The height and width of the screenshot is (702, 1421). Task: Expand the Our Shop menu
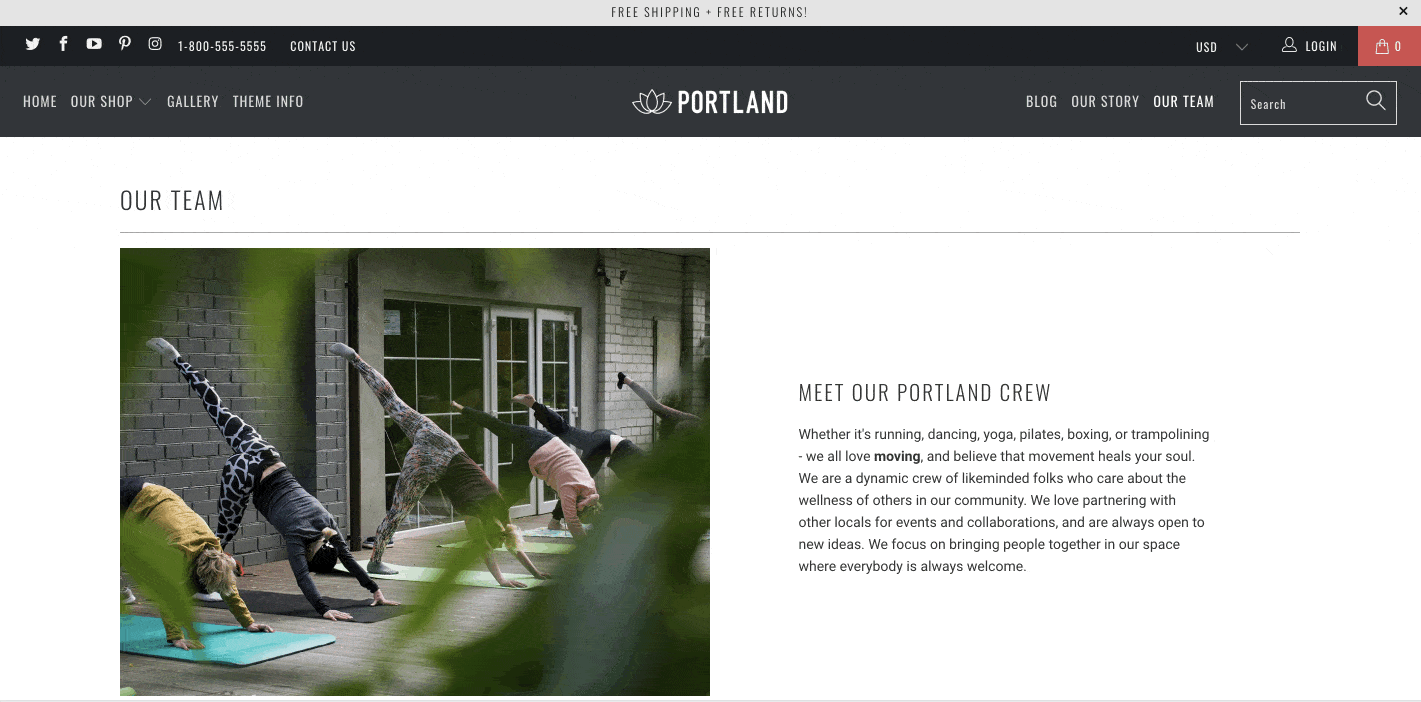(x=111, y=101)
